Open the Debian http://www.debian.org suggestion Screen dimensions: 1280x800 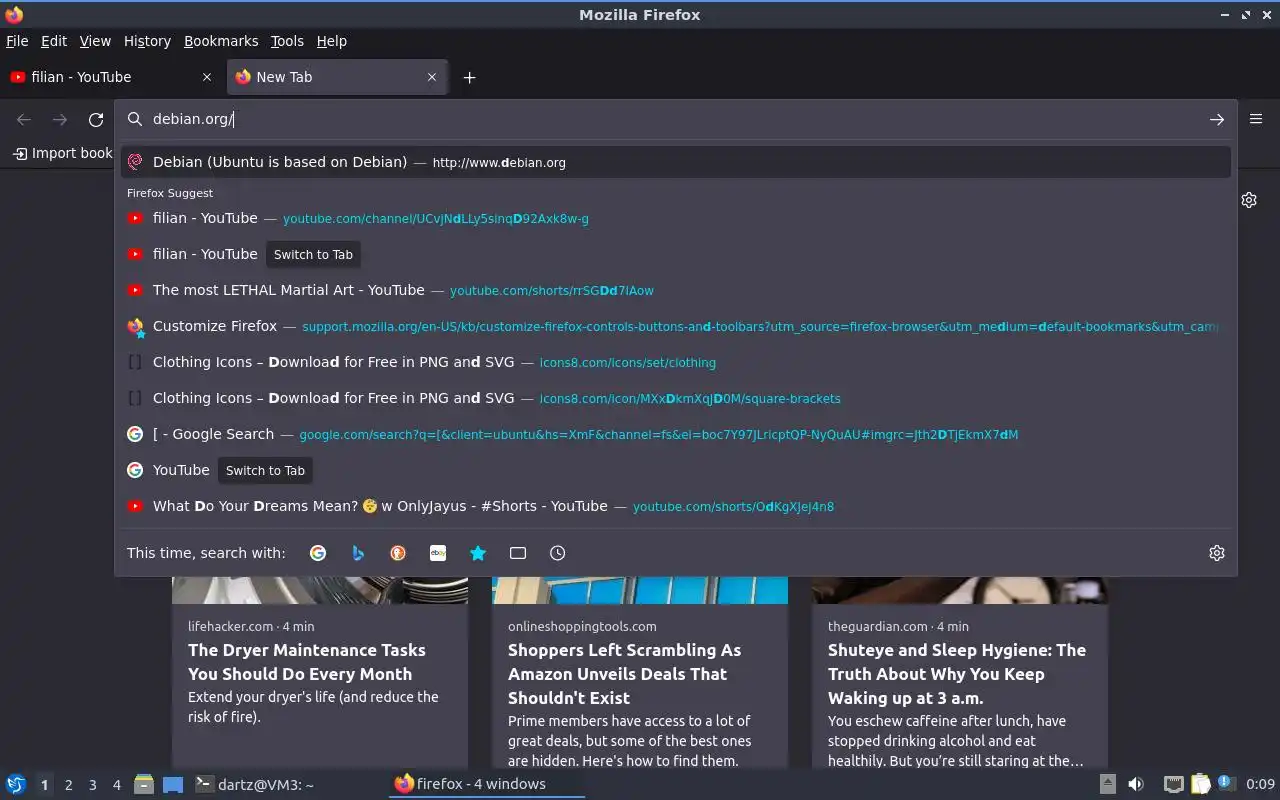(676, 162)
